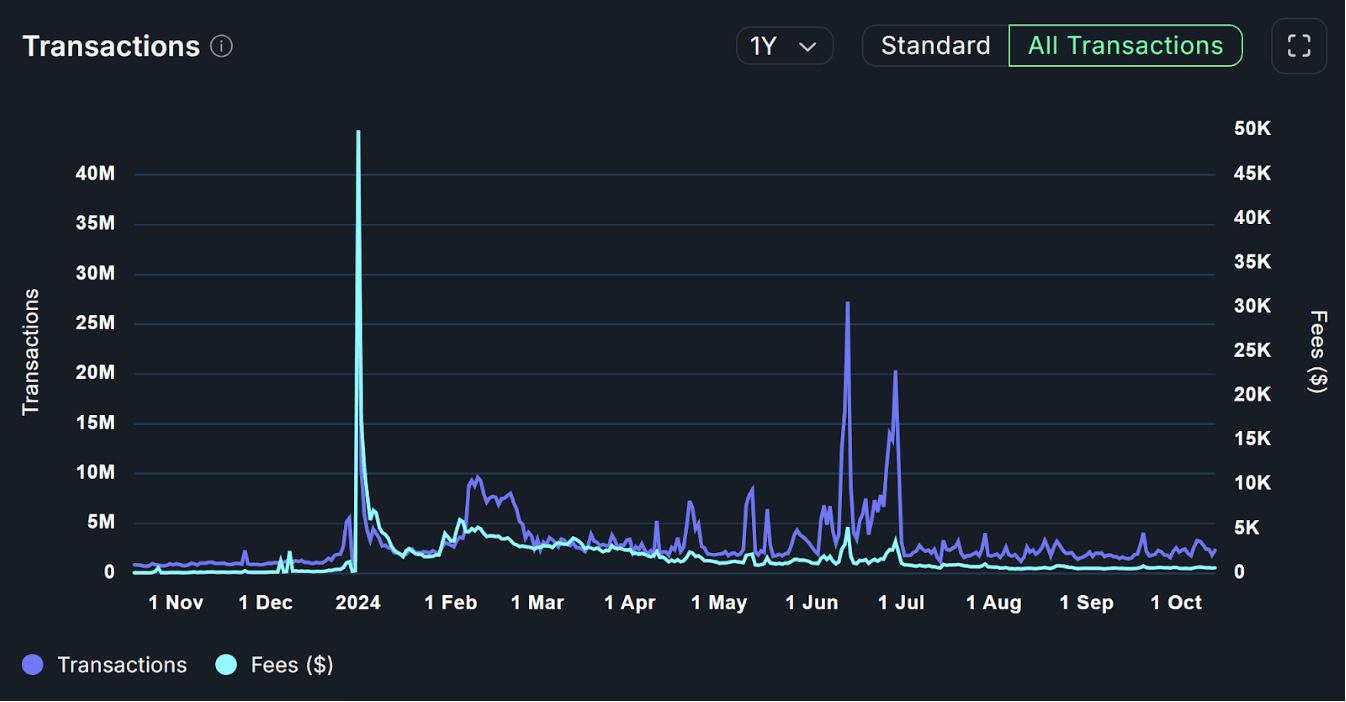The image size is (1346, 702).
Task: Click the 25M left axis value
Action: click(x=96, y=323)
